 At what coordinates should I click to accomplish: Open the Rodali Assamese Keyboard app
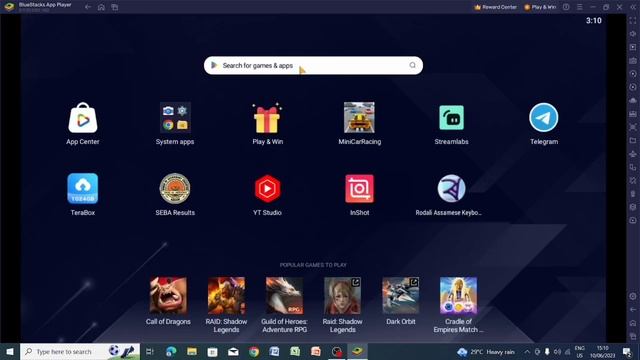[451, 189]
